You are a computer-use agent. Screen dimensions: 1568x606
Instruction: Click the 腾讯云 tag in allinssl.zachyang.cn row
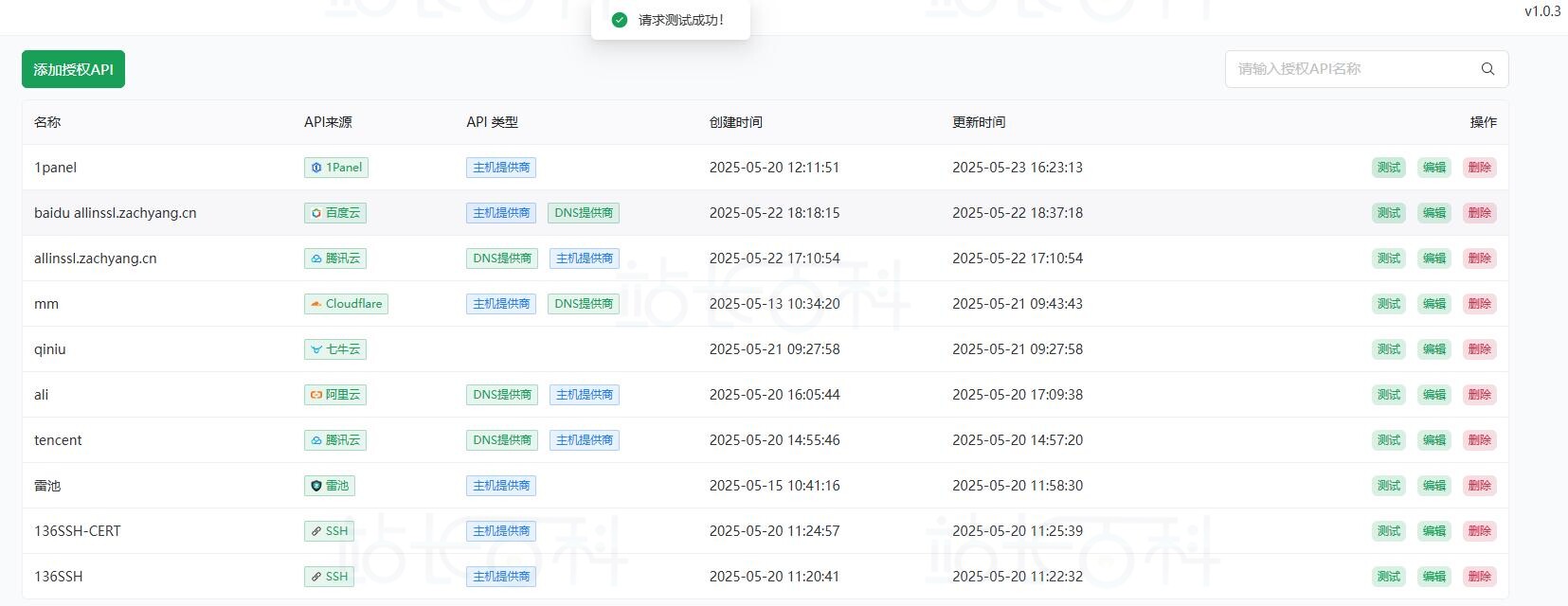(x=335, y=258)
